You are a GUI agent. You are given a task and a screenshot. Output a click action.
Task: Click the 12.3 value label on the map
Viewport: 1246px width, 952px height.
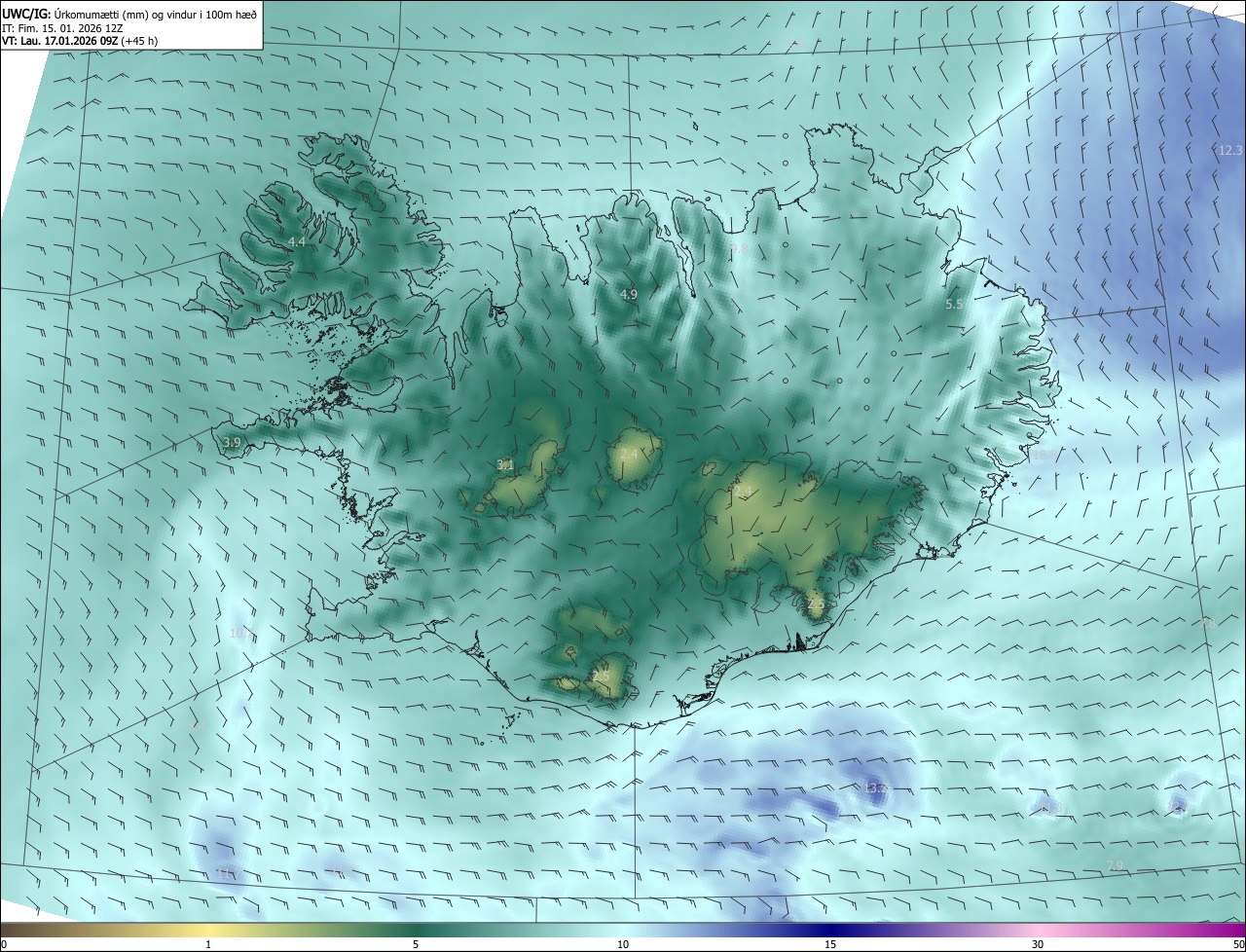click(x=1230, y=150)
